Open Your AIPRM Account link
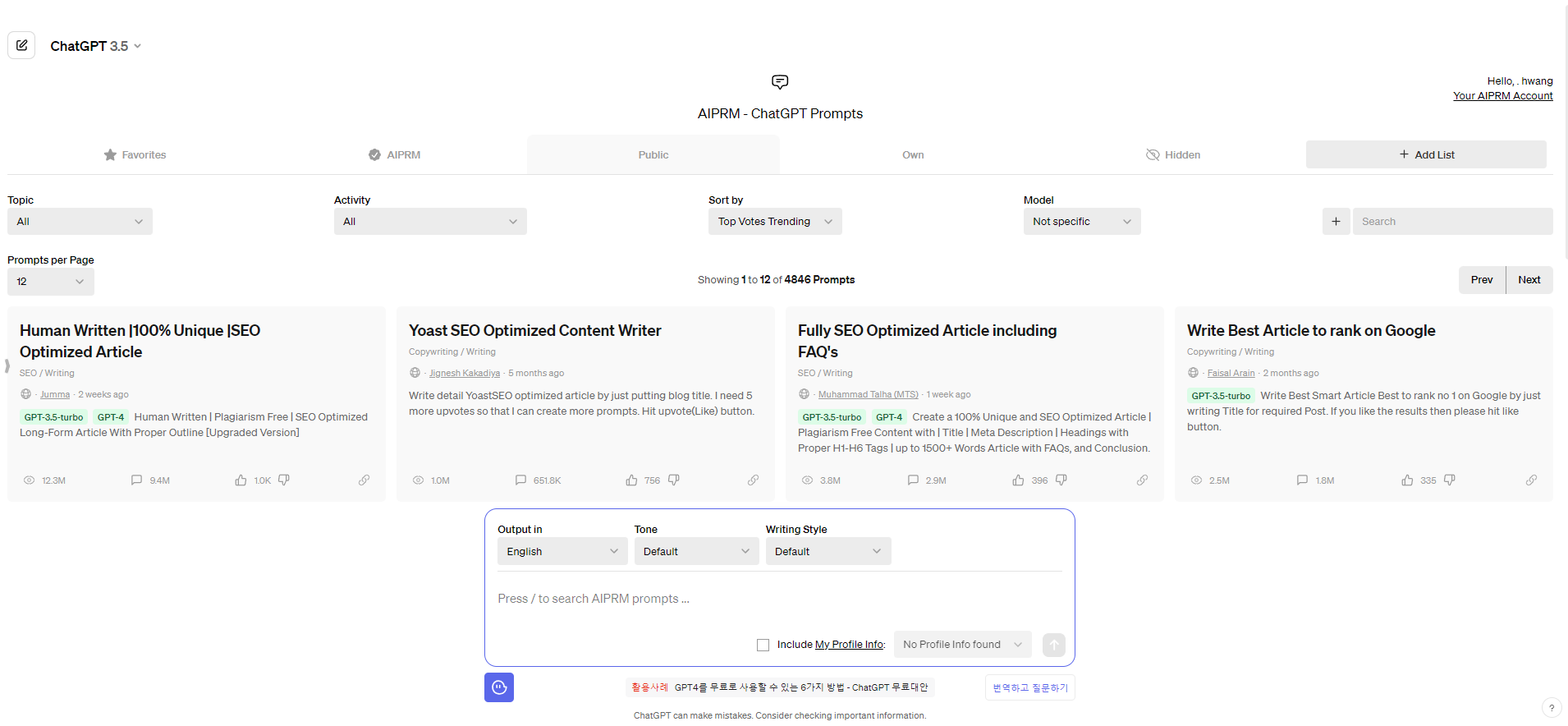The height and width of the screenshot is (726, 1568). [1502, 96]
